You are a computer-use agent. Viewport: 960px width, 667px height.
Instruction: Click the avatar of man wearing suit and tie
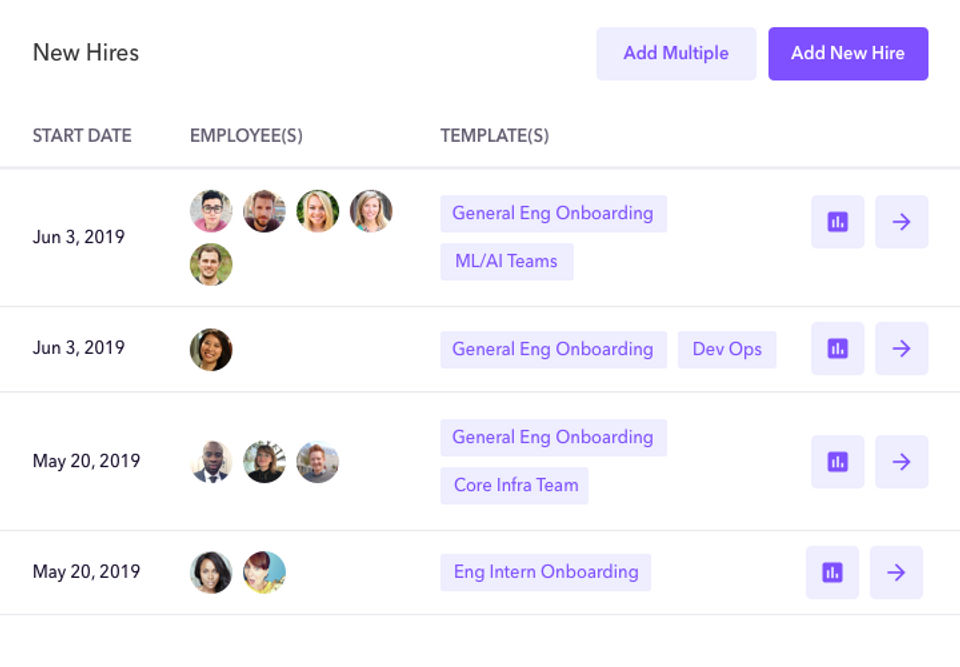point(211,462)
